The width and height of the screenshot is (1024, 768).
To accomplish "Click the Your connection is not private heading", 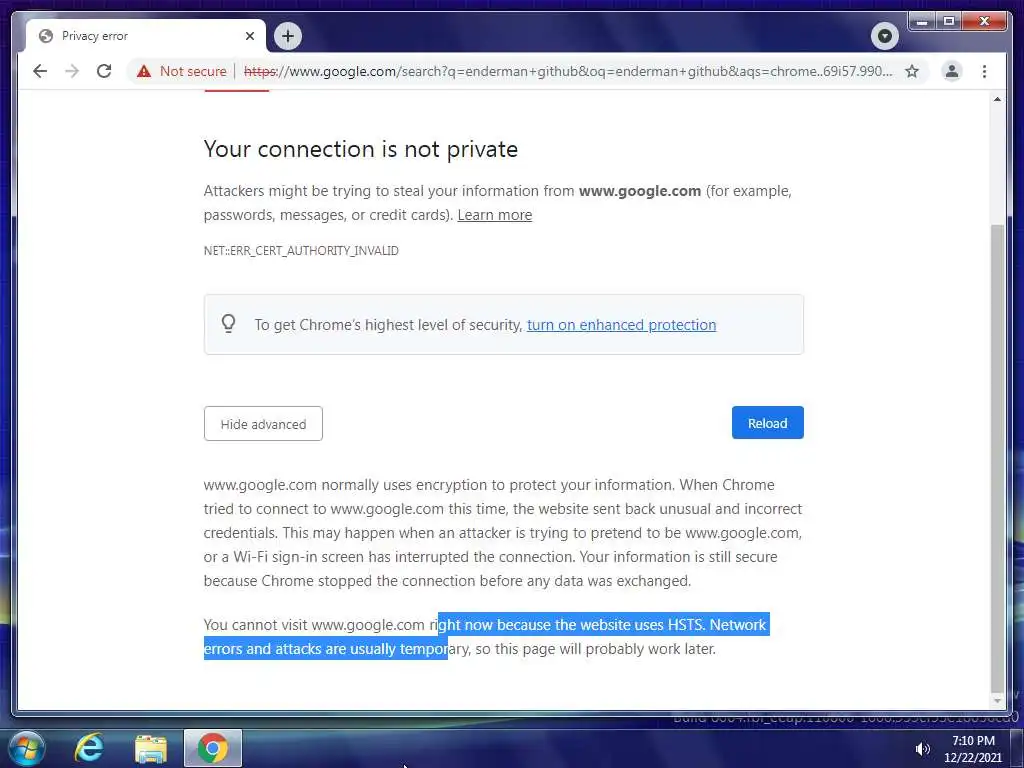I will pyautogui.click(x=360, y=149).
